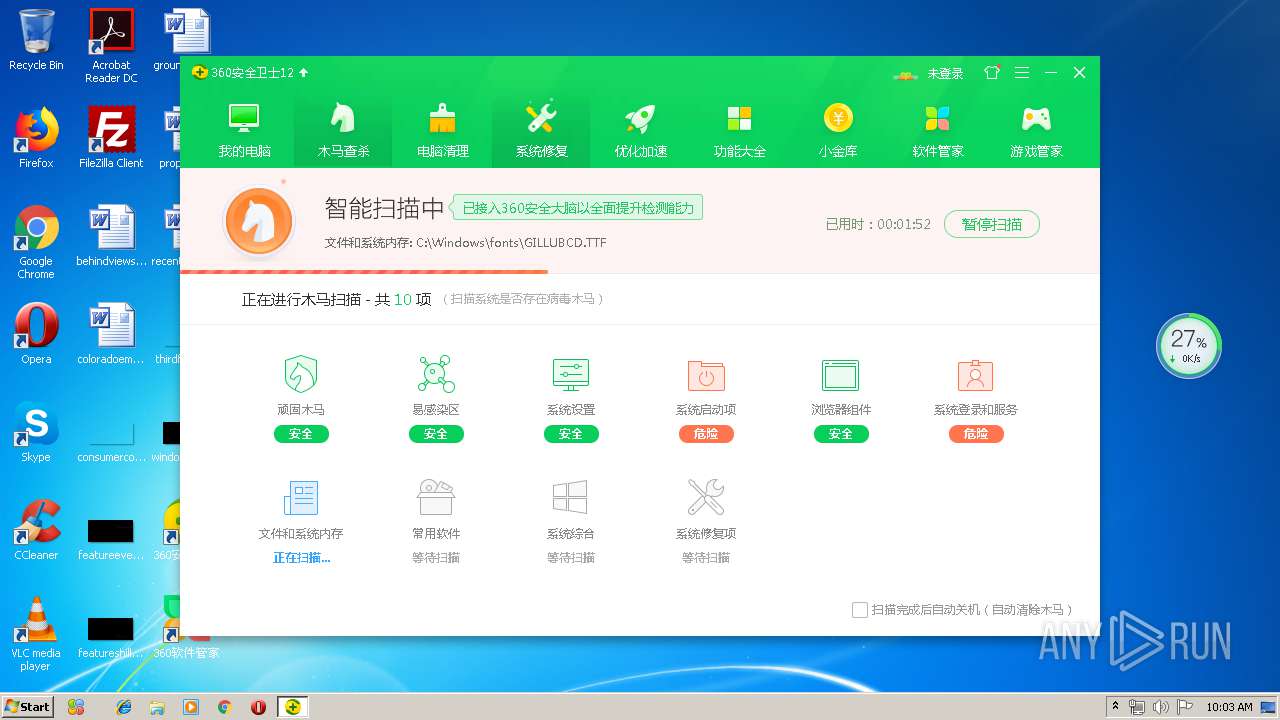The height and width of the screenshot is (720, 1280).
Task: Open VLC media player desktop shortcut
Action: pyautogui.click(x=36, y=634)
